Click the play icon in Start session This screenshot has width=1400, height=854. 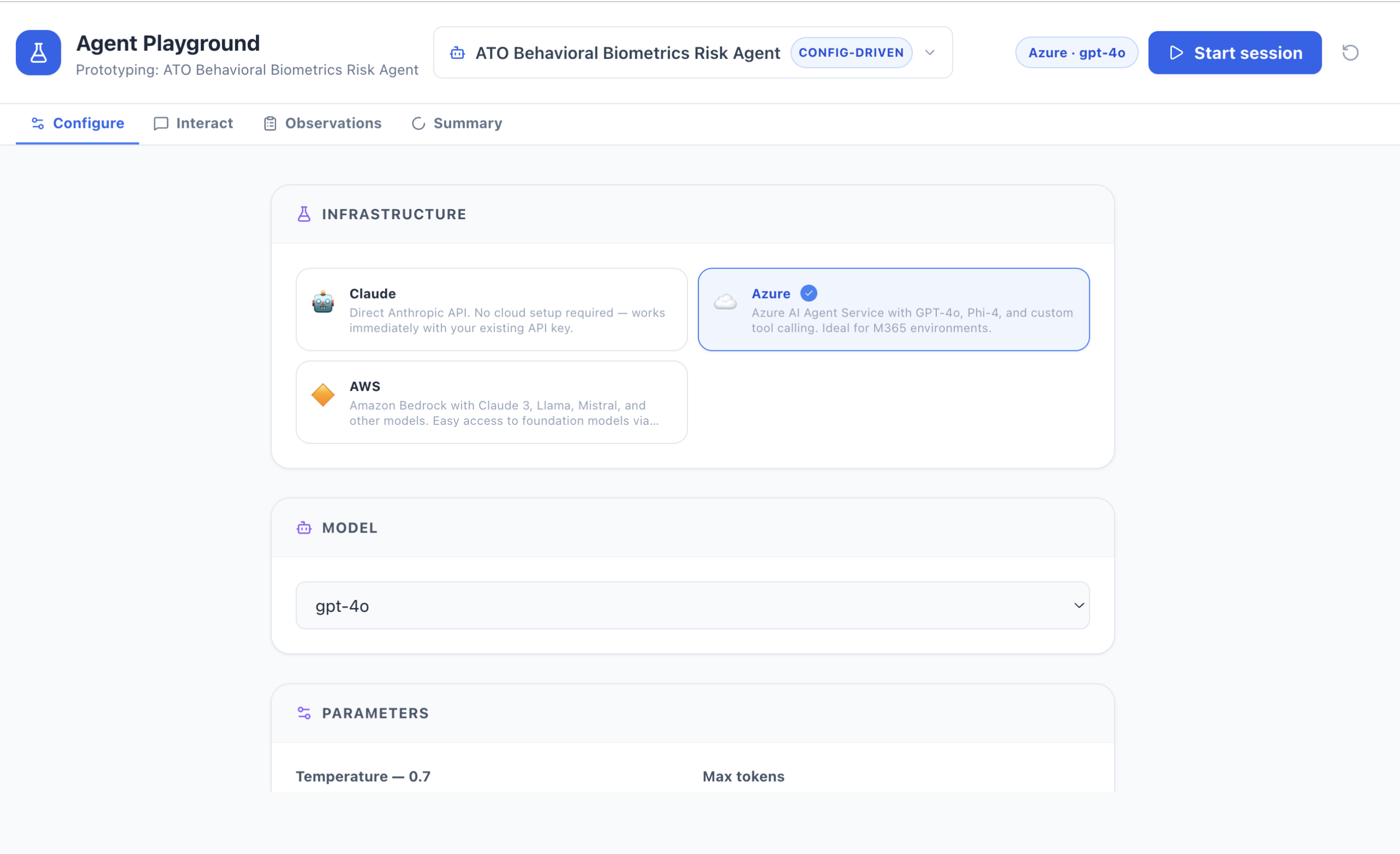point(1176,53)
